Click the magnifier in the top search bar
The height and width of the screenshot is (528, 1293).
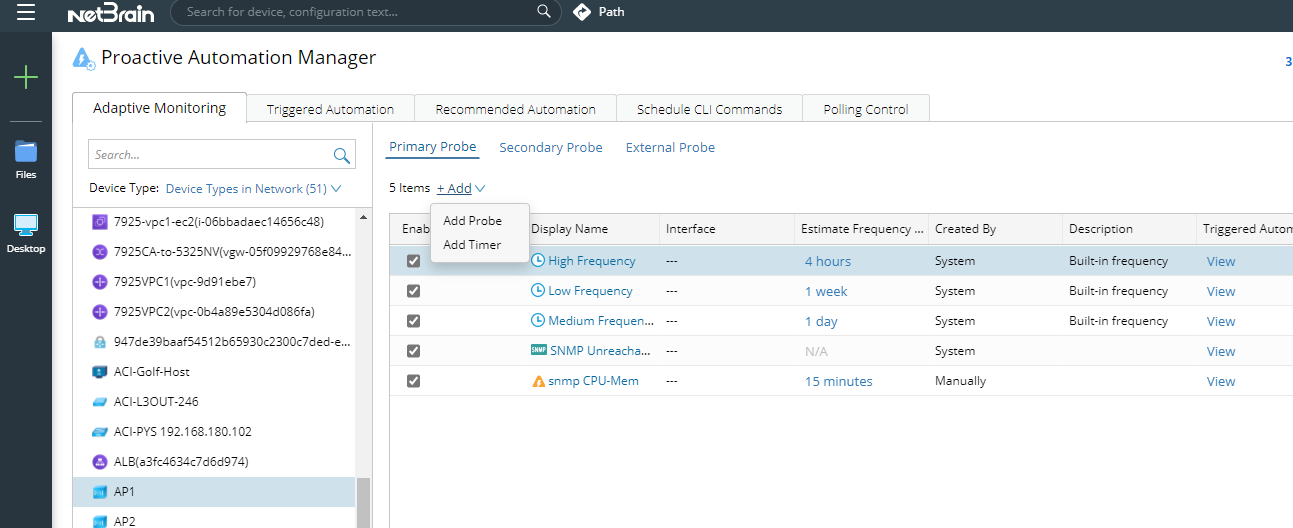click(544, 12)
